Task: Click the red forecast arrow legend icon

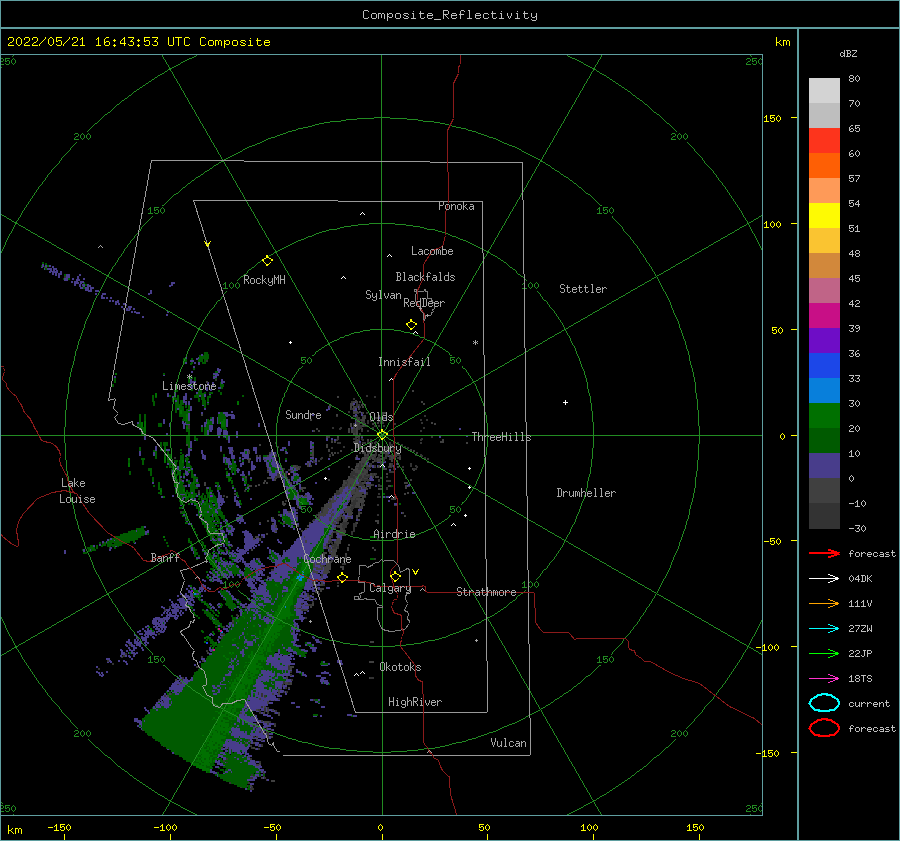Action: click(824, 553)
